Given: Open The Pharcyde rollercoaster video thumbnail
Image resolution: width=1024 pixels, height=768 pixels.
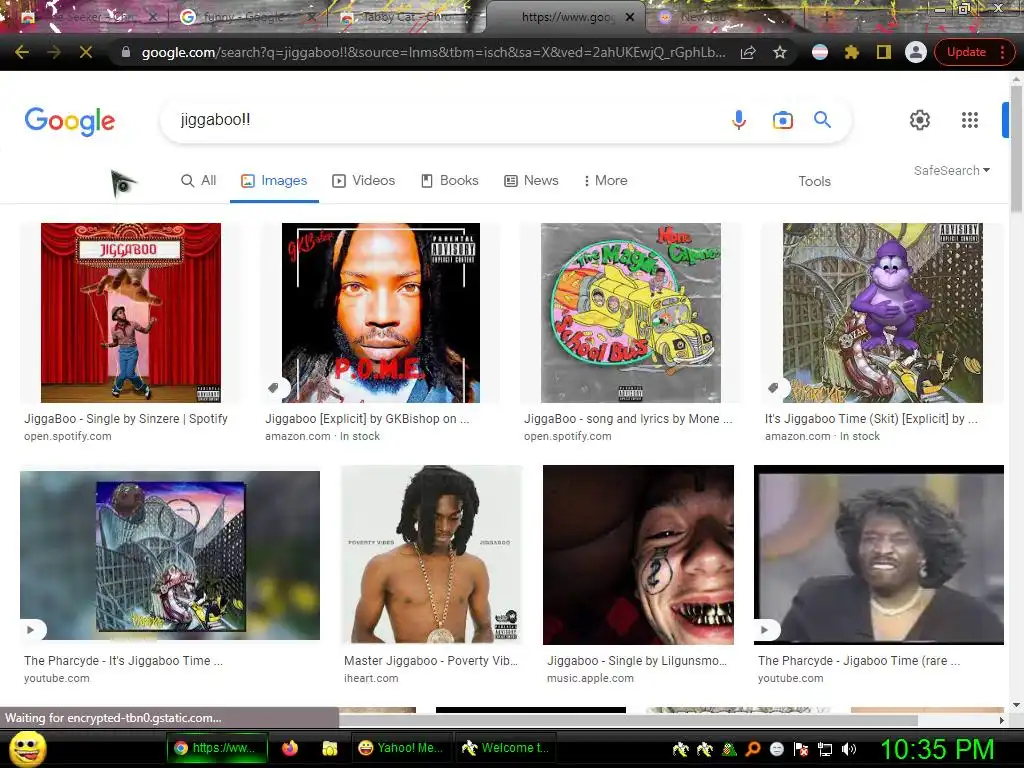Looking at the screenshot, I should pos(170,555).
